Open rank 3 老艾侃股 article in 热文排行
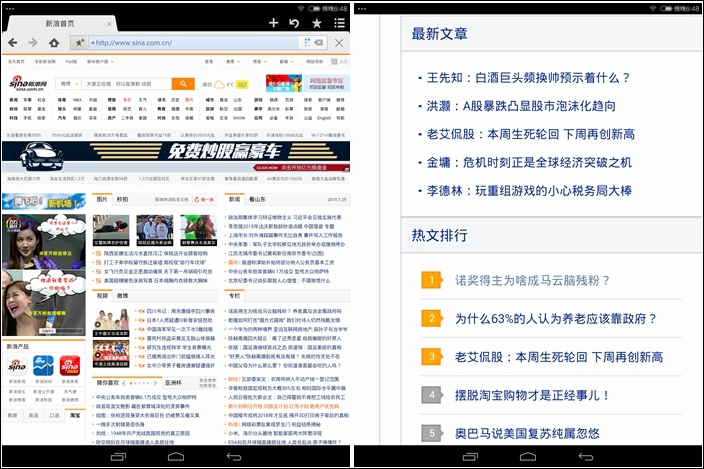This screenshot has height=469, width=704. click(559, 357)
